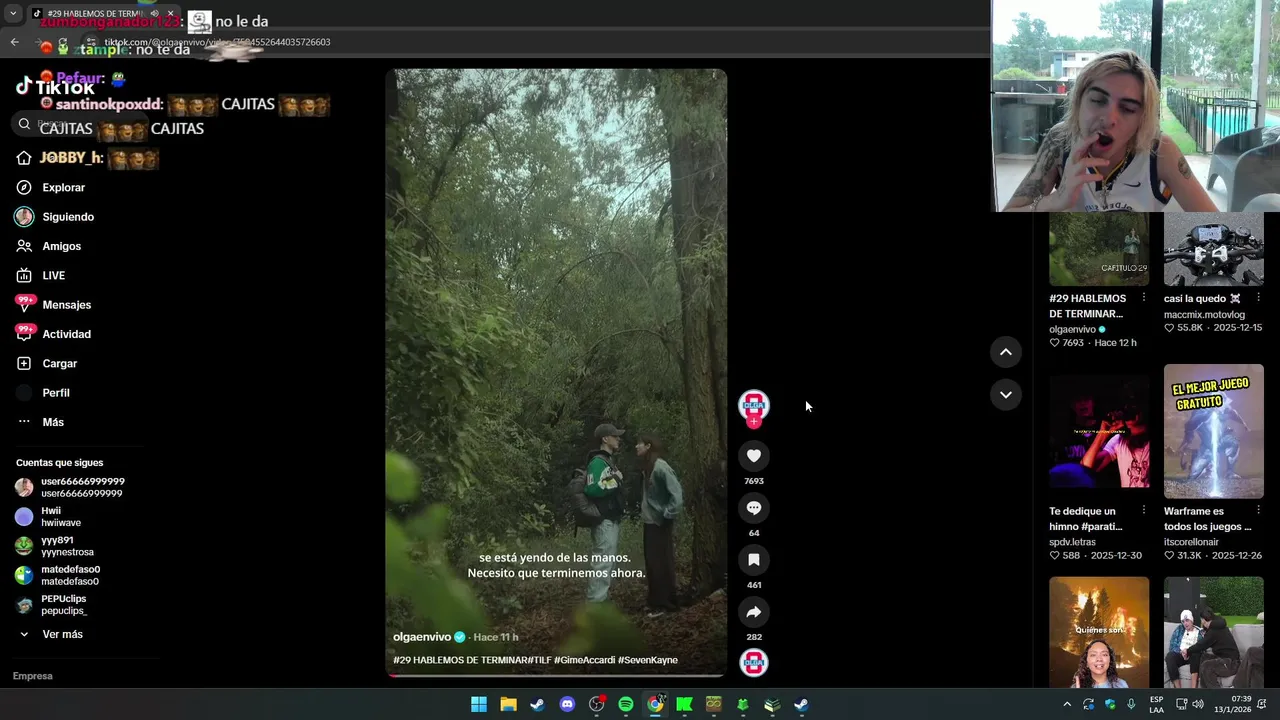Open three-dot menu for Warframe card
1280x720 pixels.
1258,511
